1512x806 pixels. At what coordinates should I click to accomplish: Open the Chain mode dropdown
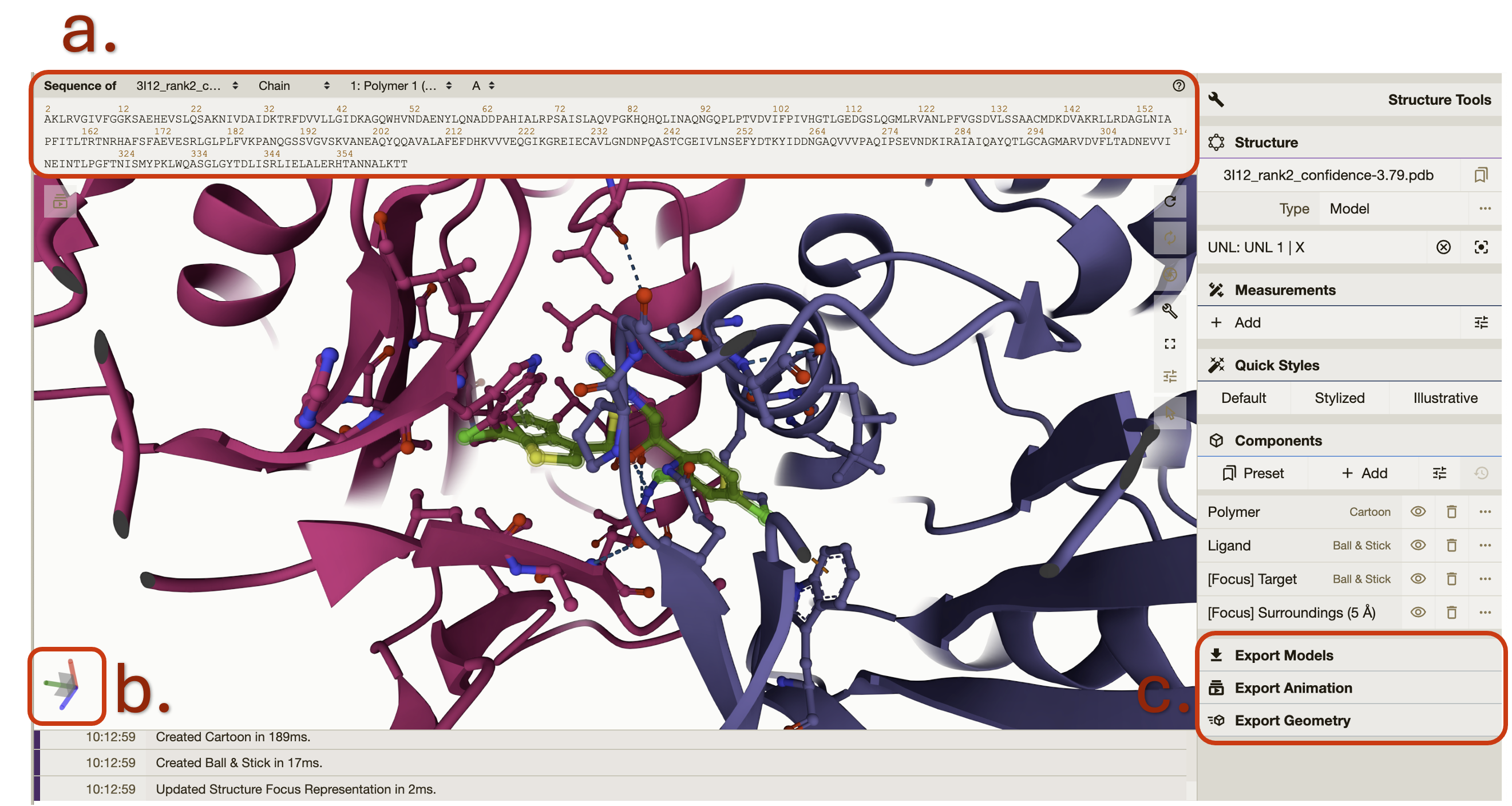[294, 86]
